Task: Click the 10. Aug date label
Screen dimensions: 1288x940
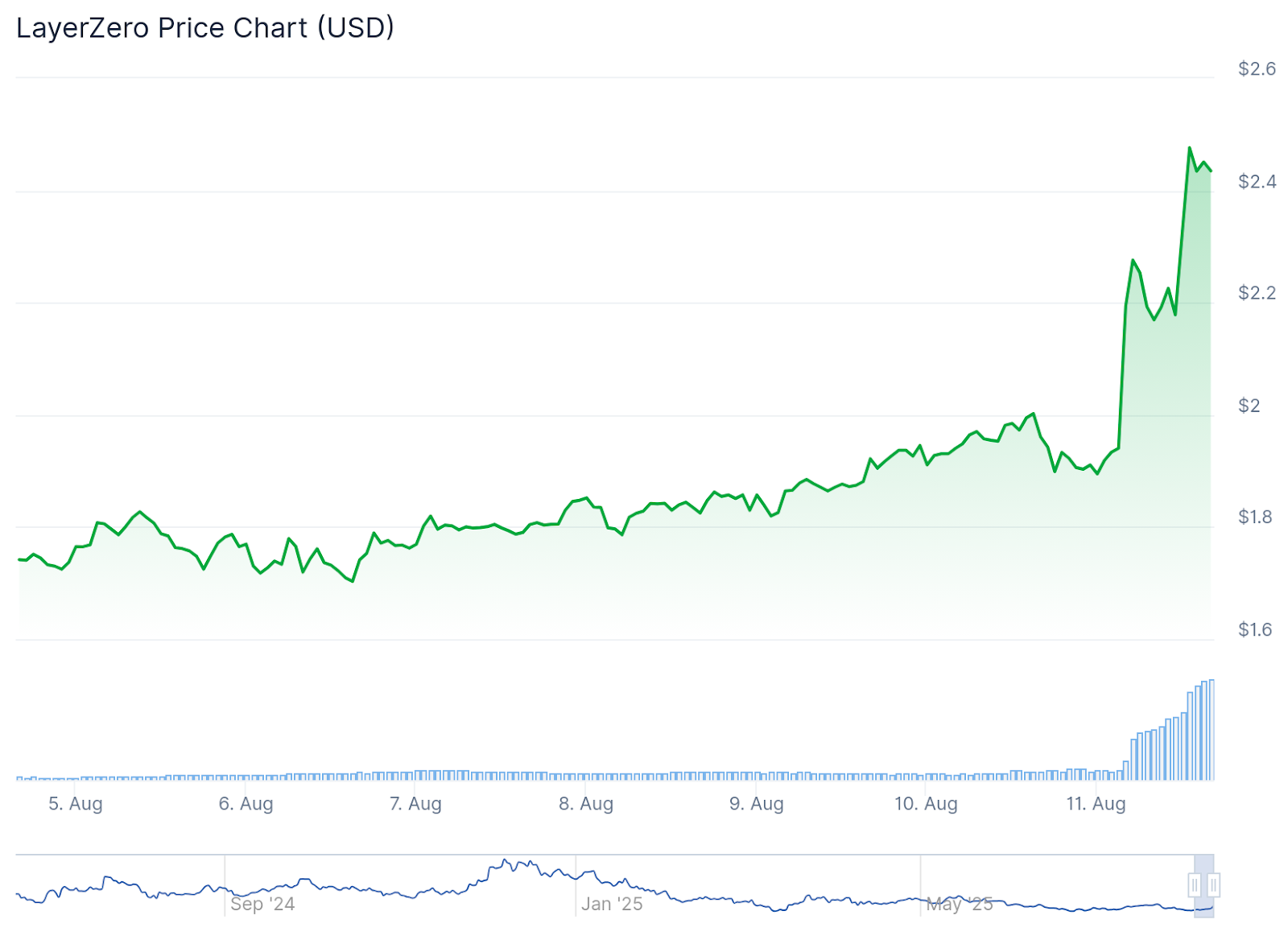Action: [x=927, y=803]
